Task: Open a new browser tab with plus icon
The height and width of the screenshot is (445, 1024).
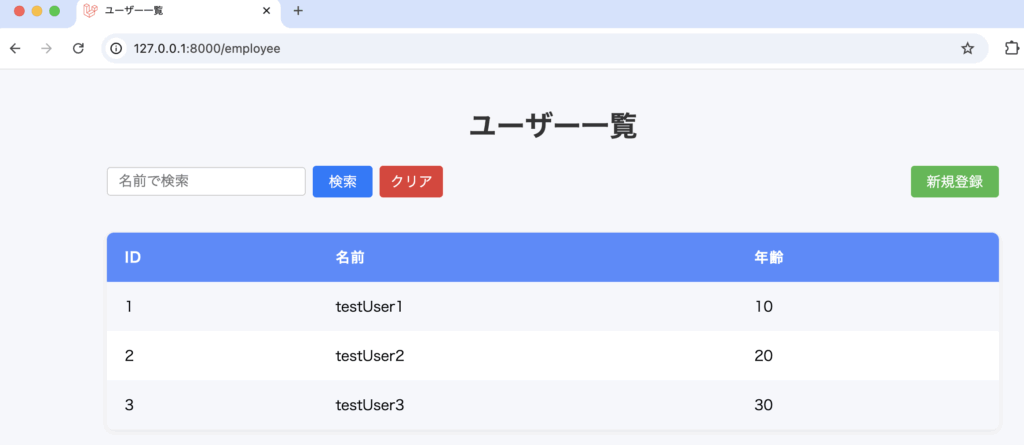Action: pos(298,11)
